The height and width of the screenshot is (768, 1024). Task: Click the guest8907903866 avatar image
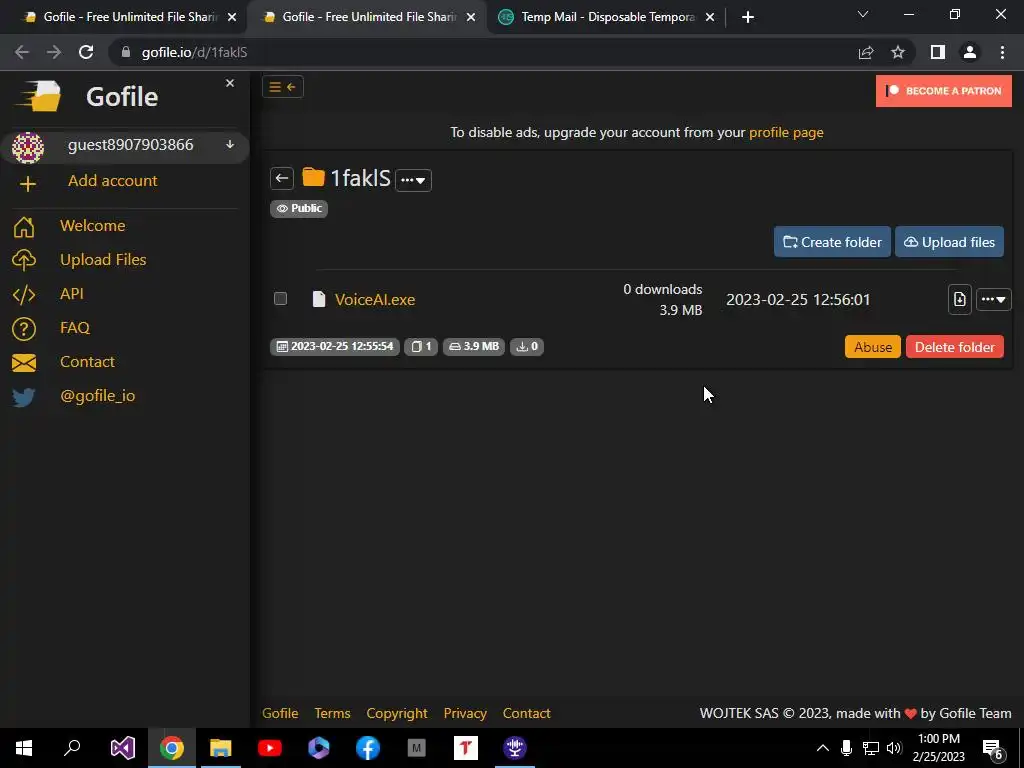coord(27,147)
